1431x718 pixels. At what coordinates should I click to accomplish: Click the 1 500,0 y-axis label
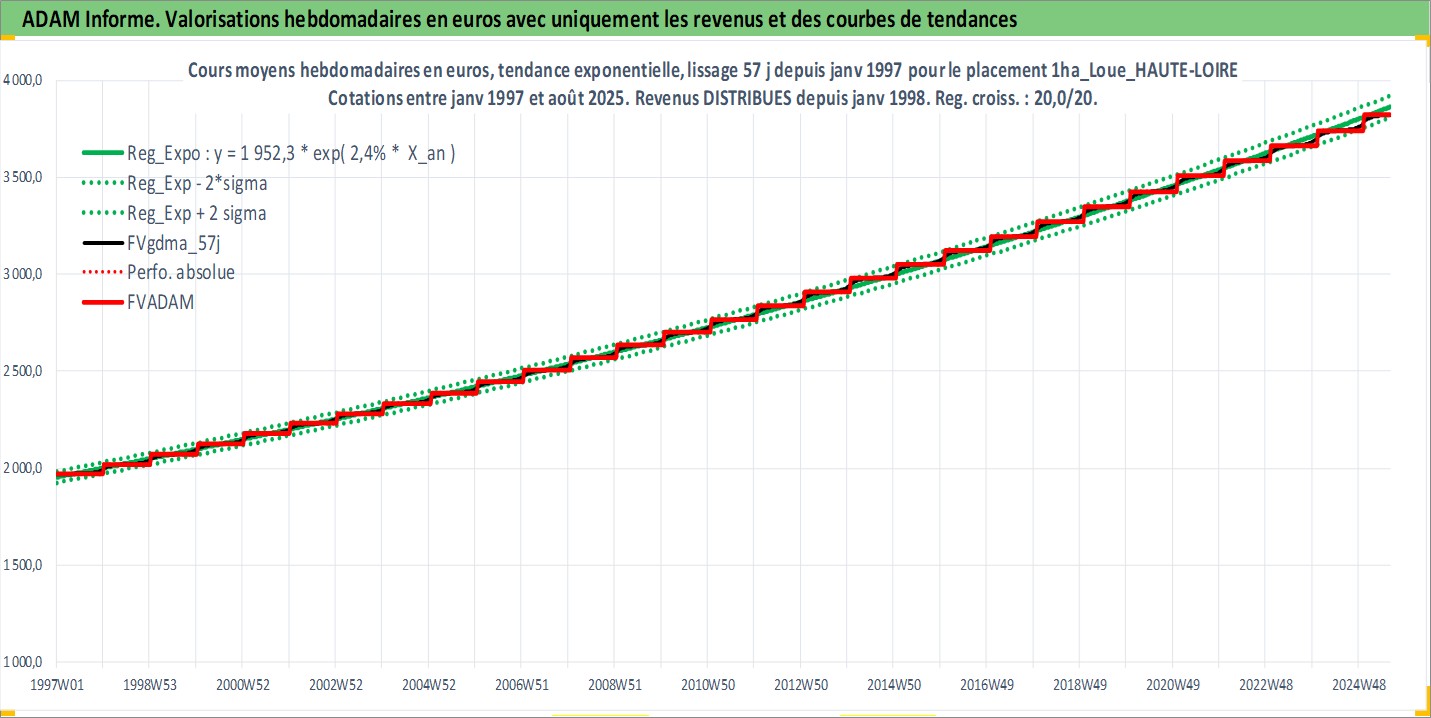point(22,566)
